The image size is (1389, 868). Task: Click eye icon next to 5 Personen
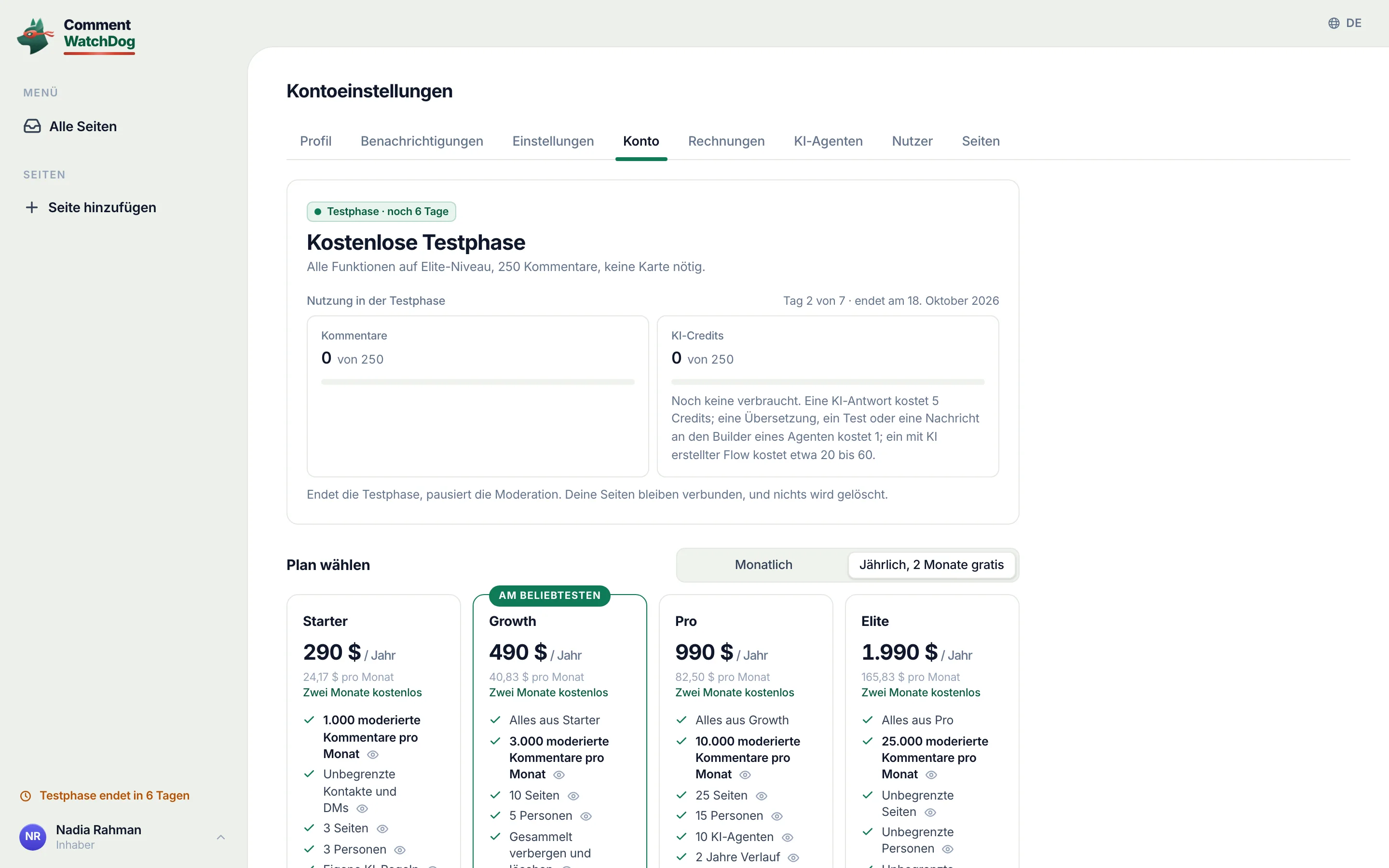(x=586, y=816)
